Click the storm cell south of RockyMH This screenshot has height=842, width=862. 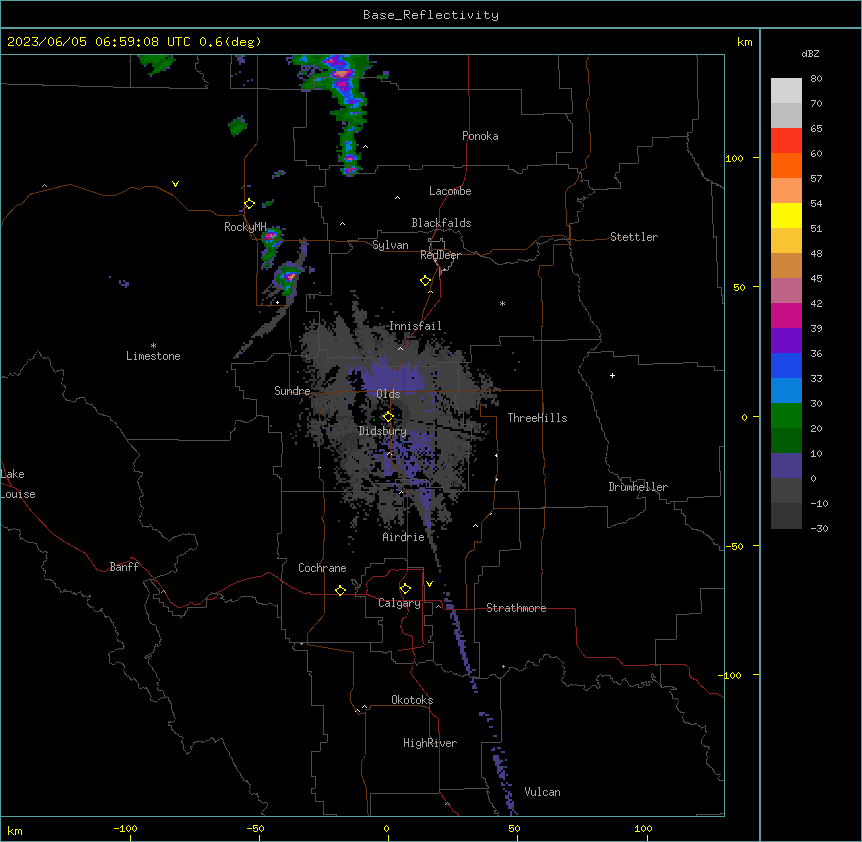[x=288, y=276]
